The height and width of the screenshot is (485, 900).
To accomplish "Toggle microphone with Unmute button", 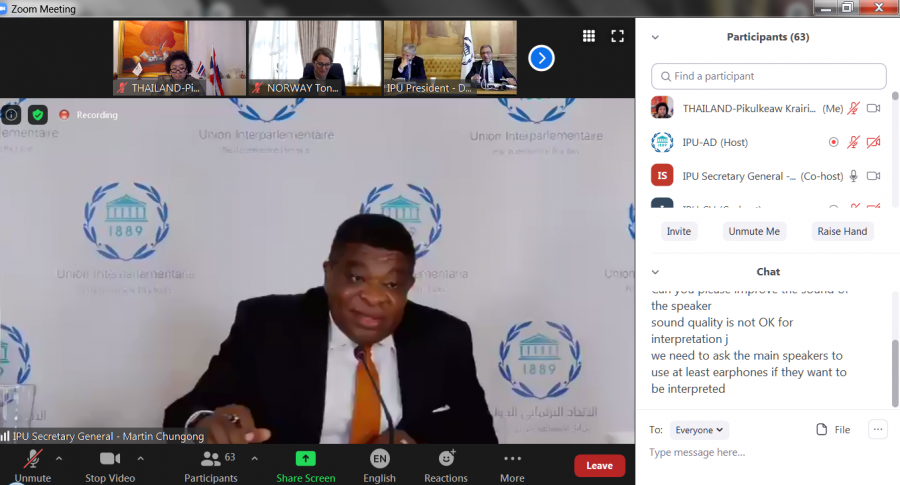I will [32, 459].
